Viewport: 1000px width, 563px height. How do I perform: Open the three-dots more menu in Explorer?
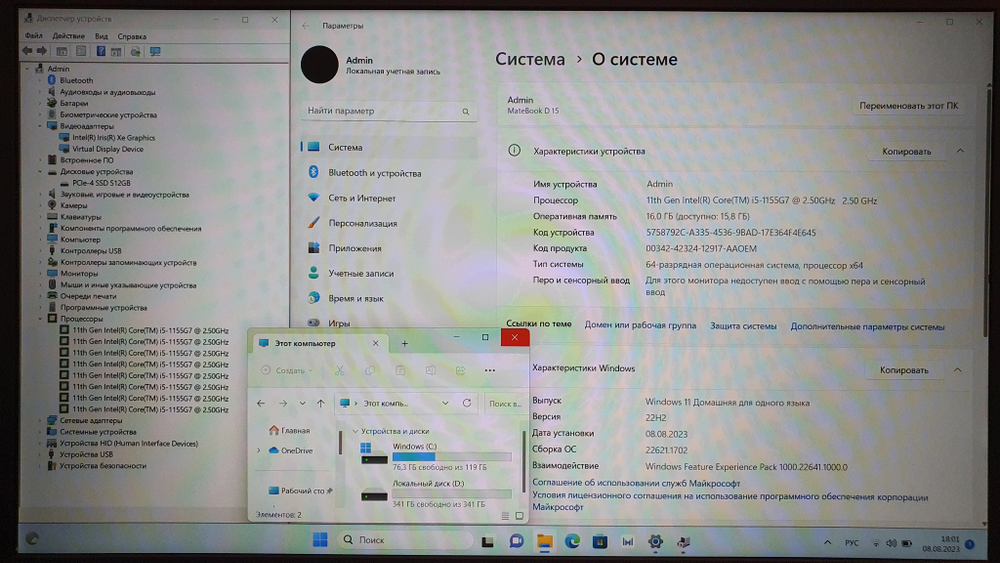(x=490, y=370)
